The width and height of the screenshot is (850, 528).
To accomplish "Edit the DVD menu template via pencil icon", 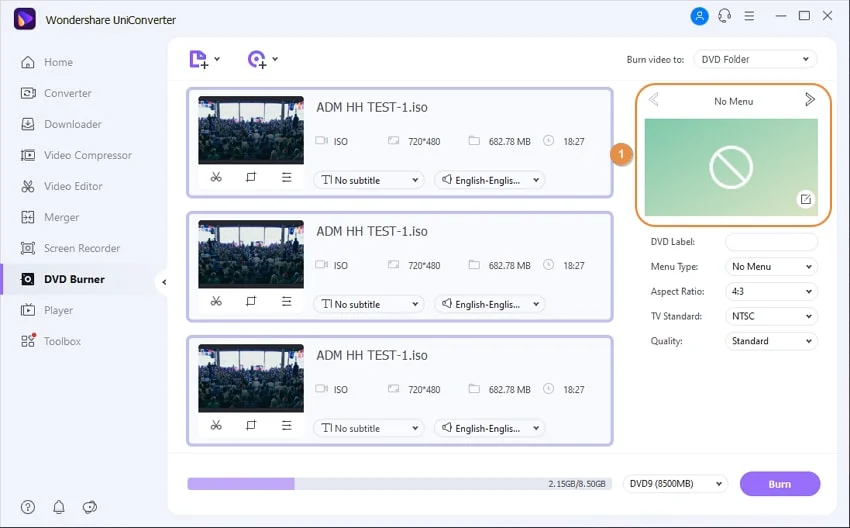I will click(805, 200).
